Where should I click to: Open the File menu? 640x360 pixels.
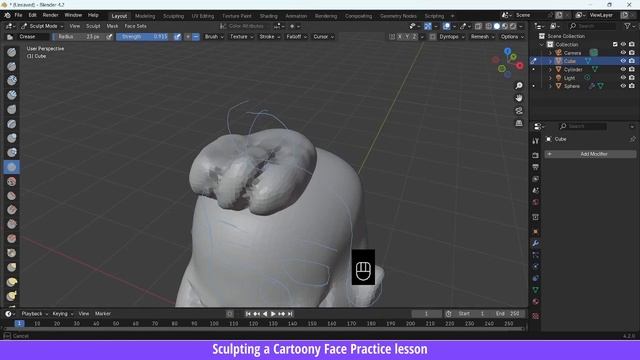pos(18,15)
